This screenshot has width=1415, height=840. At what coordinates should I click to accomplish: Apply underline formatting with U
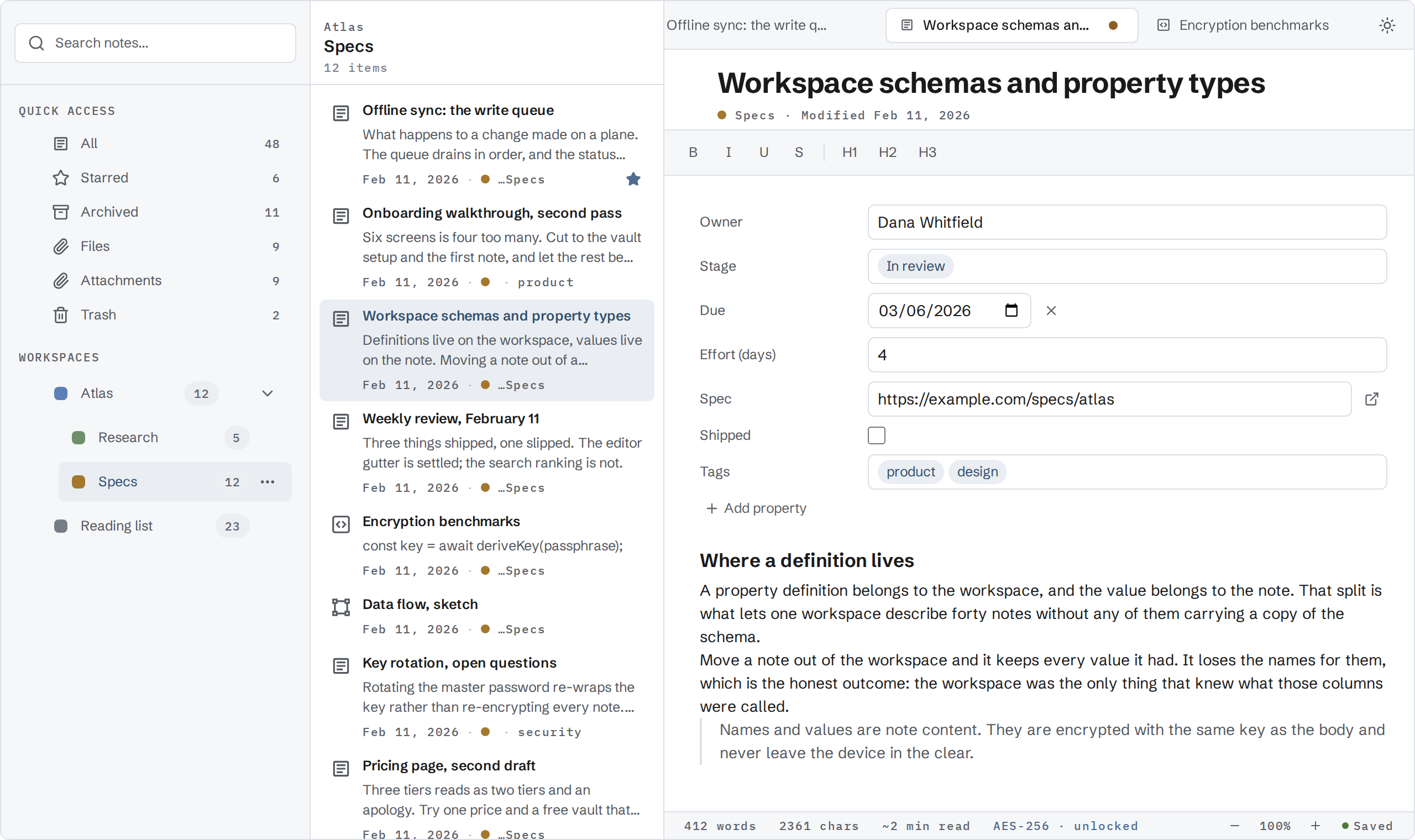point(763,153)
